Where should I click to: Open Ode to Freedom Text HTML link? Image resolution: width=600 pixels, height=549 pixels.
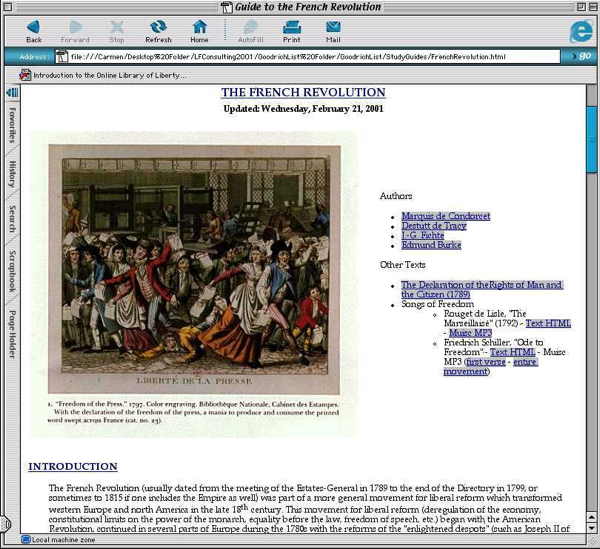512,352
